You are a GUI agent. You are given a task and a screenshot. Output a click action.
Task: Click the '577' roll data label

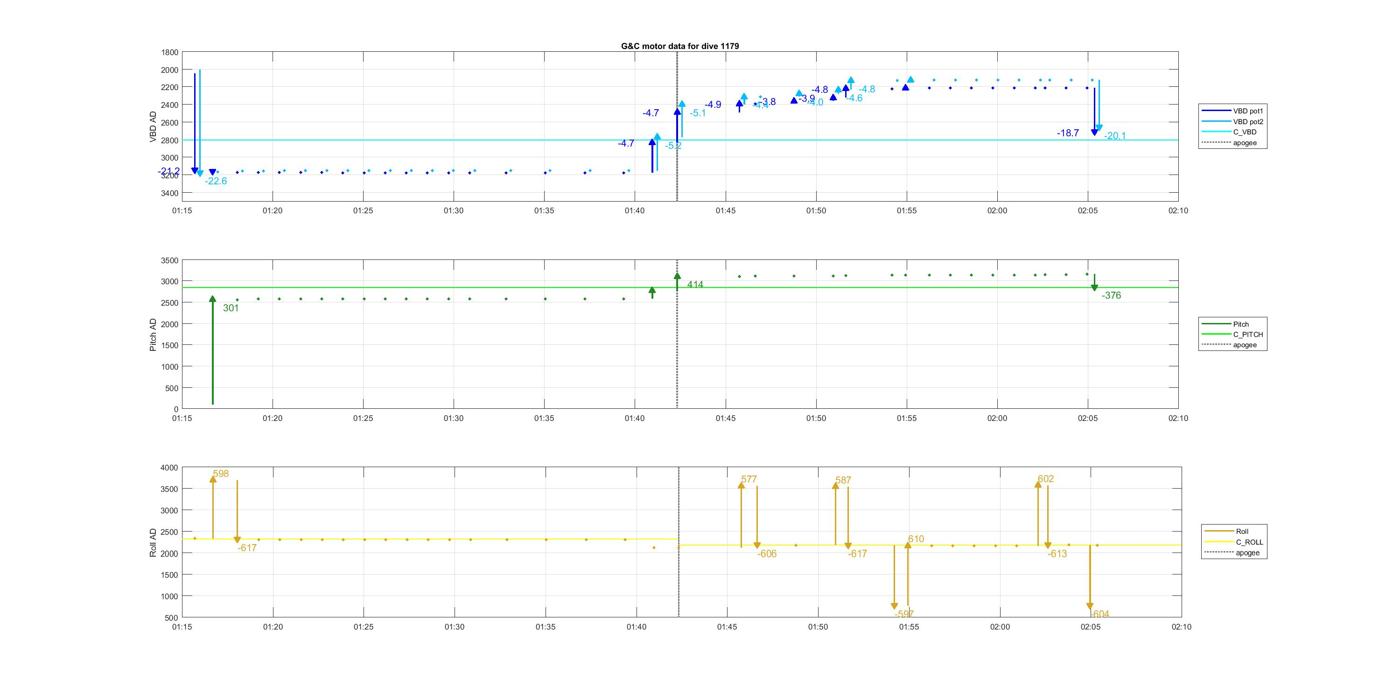[x=749, y=479]
